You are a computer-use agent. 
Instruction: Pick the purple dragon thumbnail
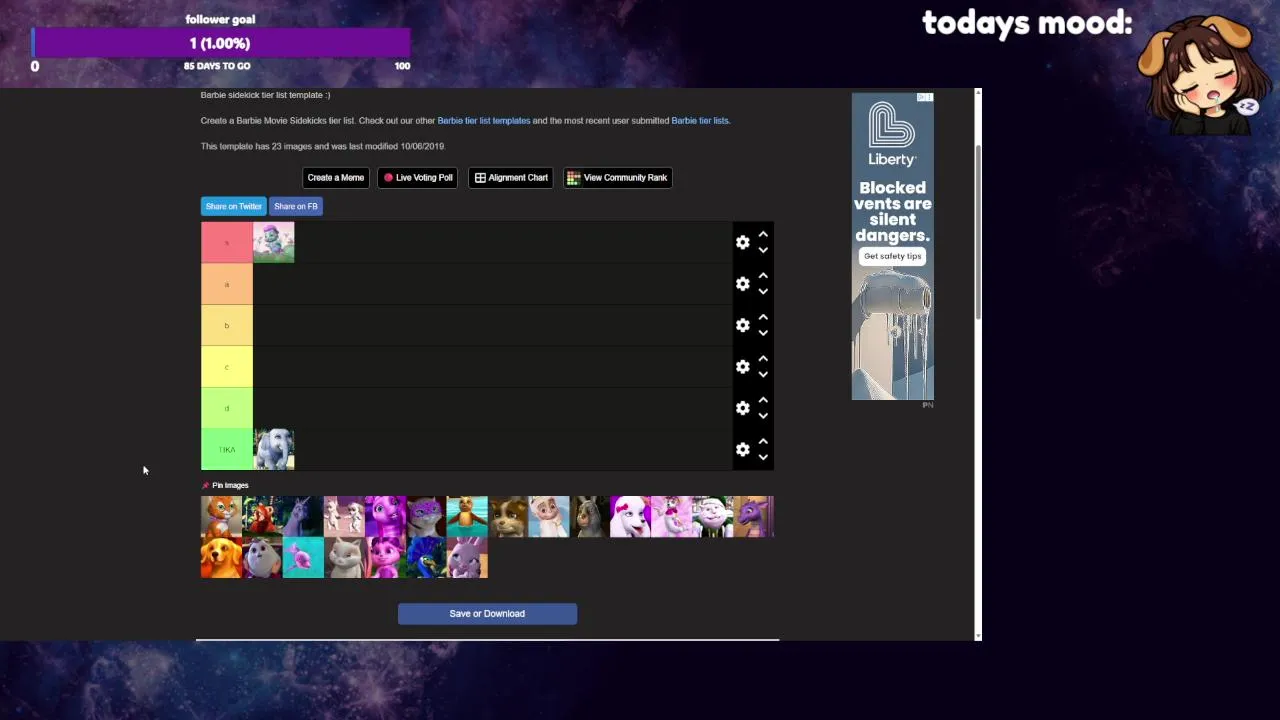pyautogui.click(x=754, y=517)
